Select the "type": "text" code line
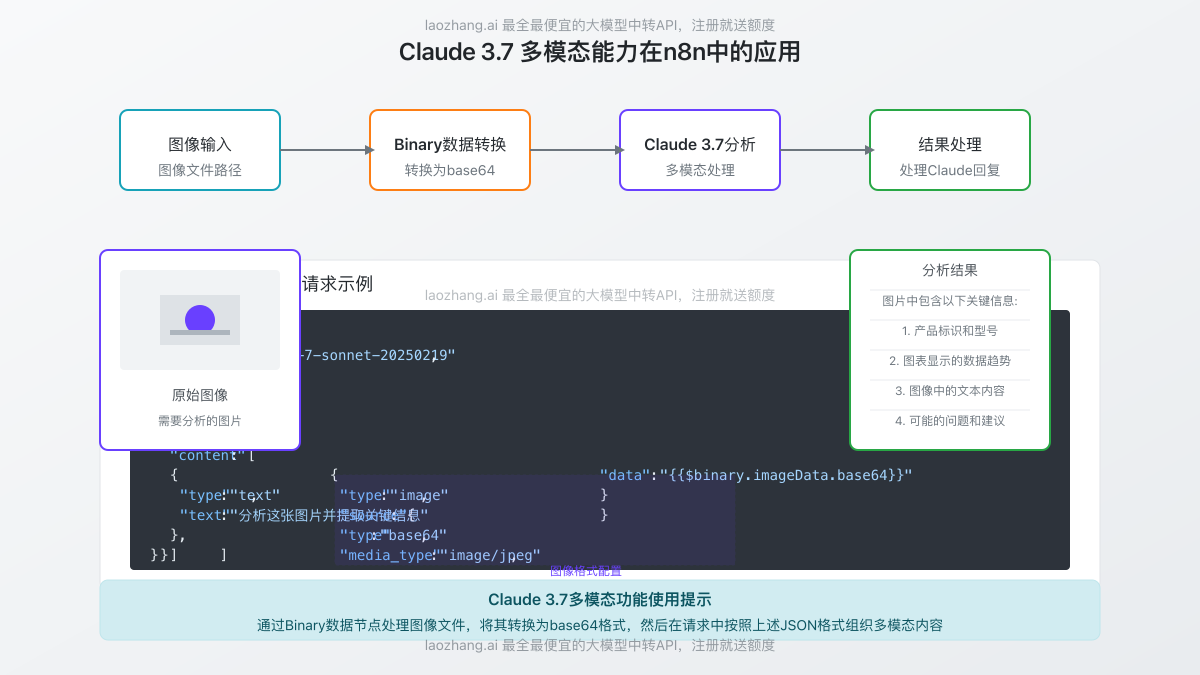1200x675 pixels. 230,495
